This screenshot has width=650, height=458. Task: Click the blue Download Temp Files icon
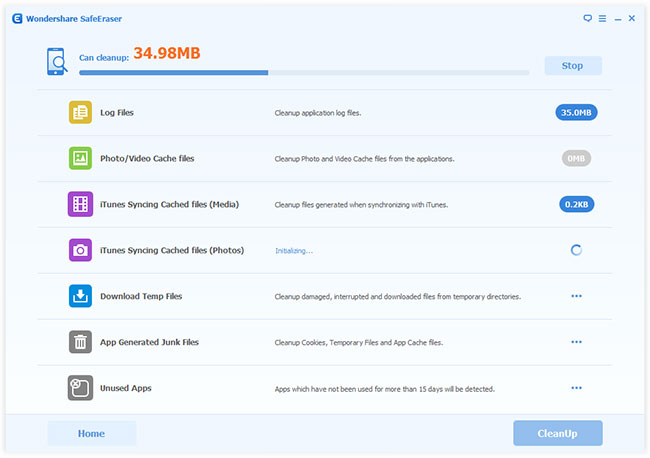coord(80,296)
